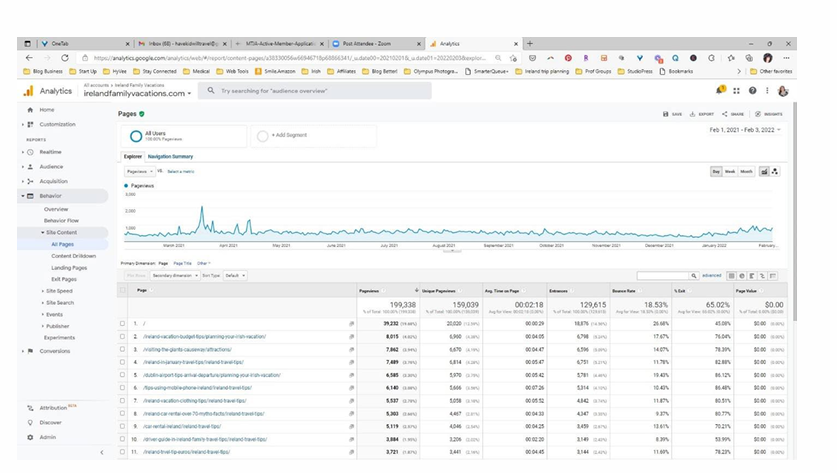Select the Week graph interval tab

tap(730, 171)
